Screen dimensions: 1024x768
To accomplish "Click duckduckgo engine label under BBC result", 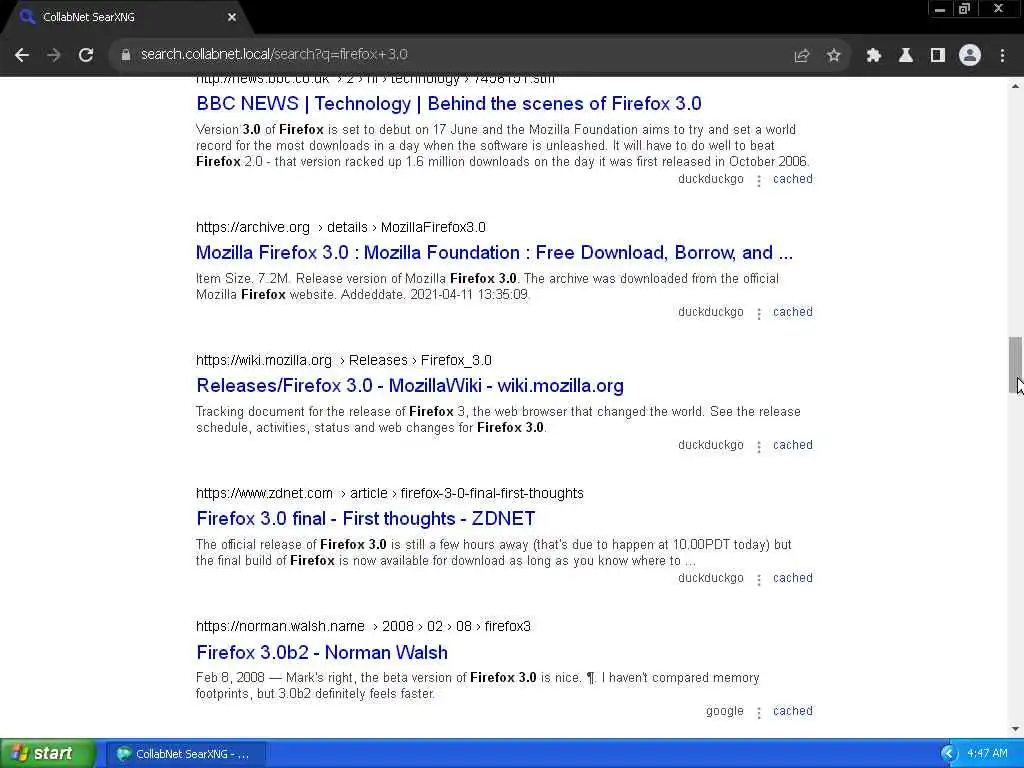I will pyautogui.click(x=711, y=179).
